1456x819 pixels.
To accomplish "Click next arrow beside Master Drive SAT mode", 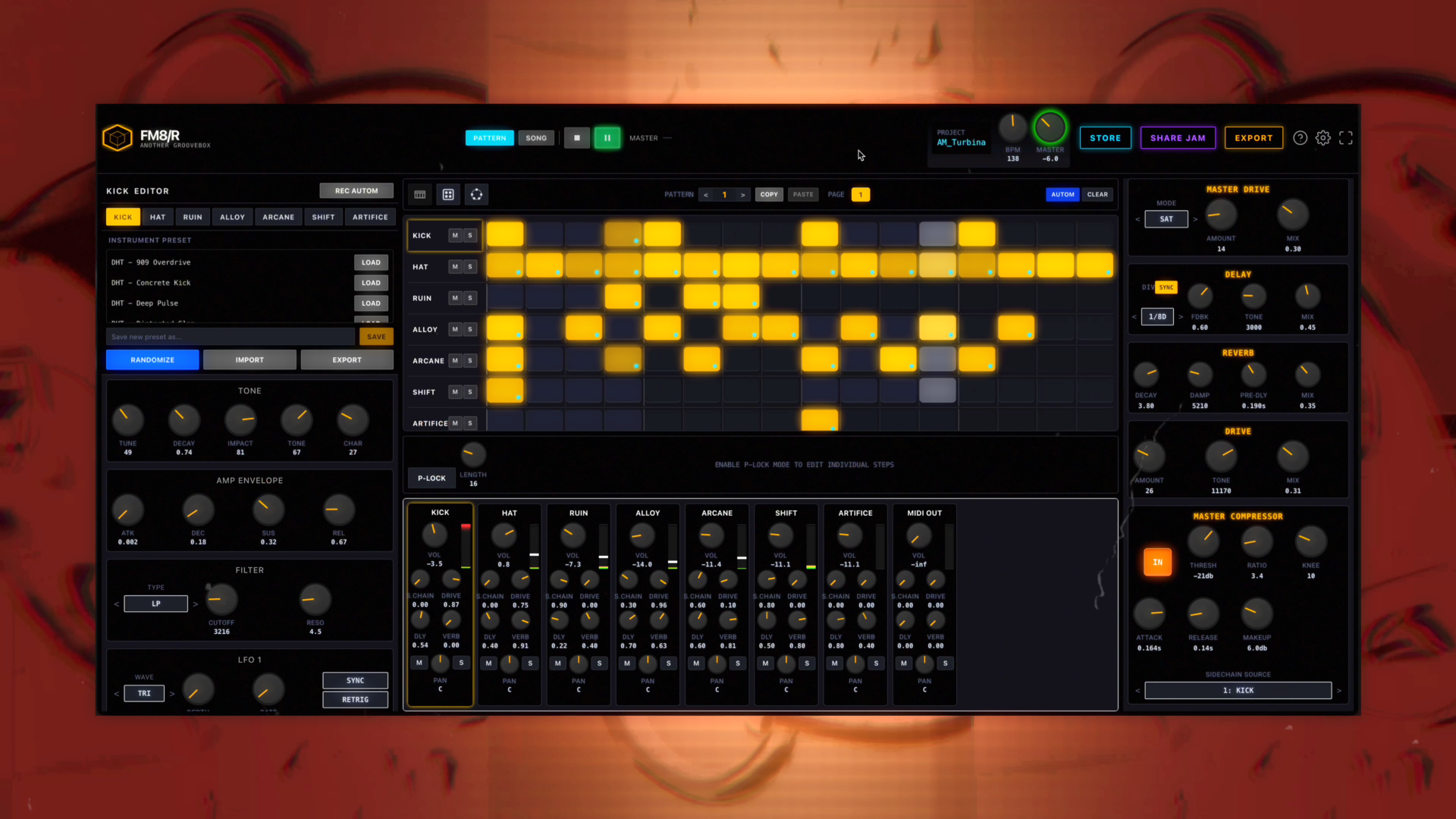I will tap(1195, 219).
